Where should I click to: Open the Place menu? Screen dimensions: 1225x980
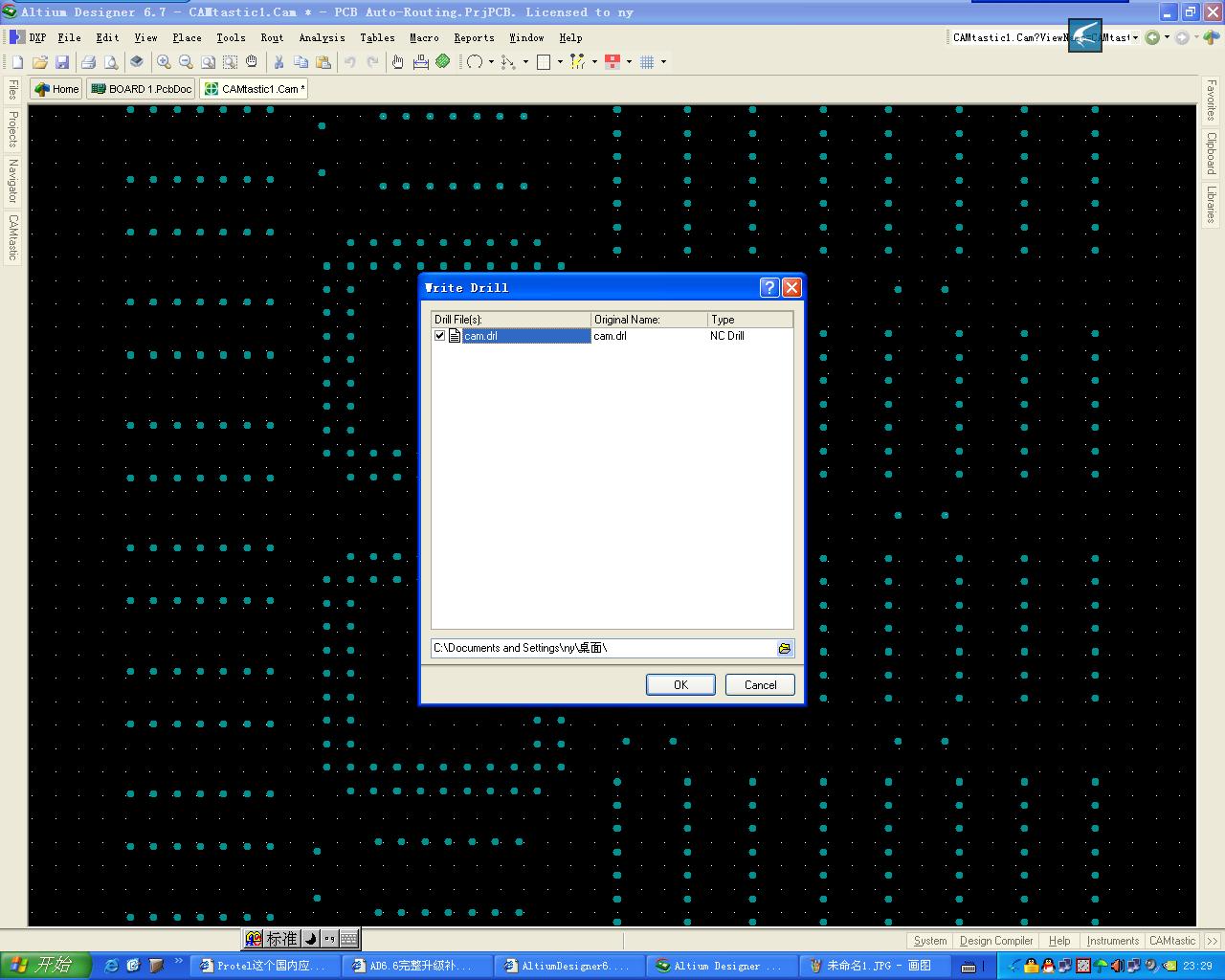coord(187,37)
